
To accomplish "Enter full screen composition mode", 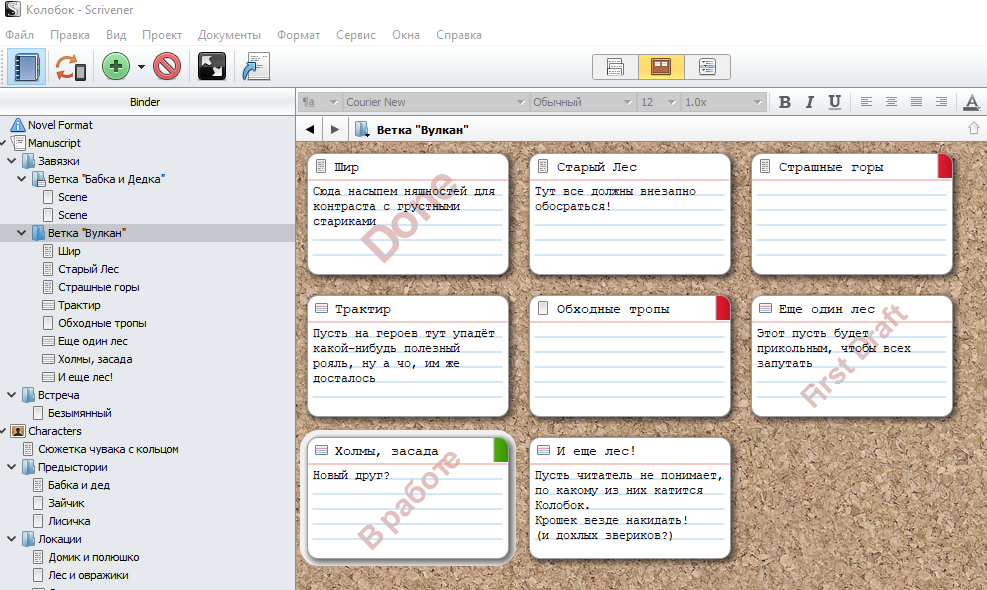I will (211, 67).
